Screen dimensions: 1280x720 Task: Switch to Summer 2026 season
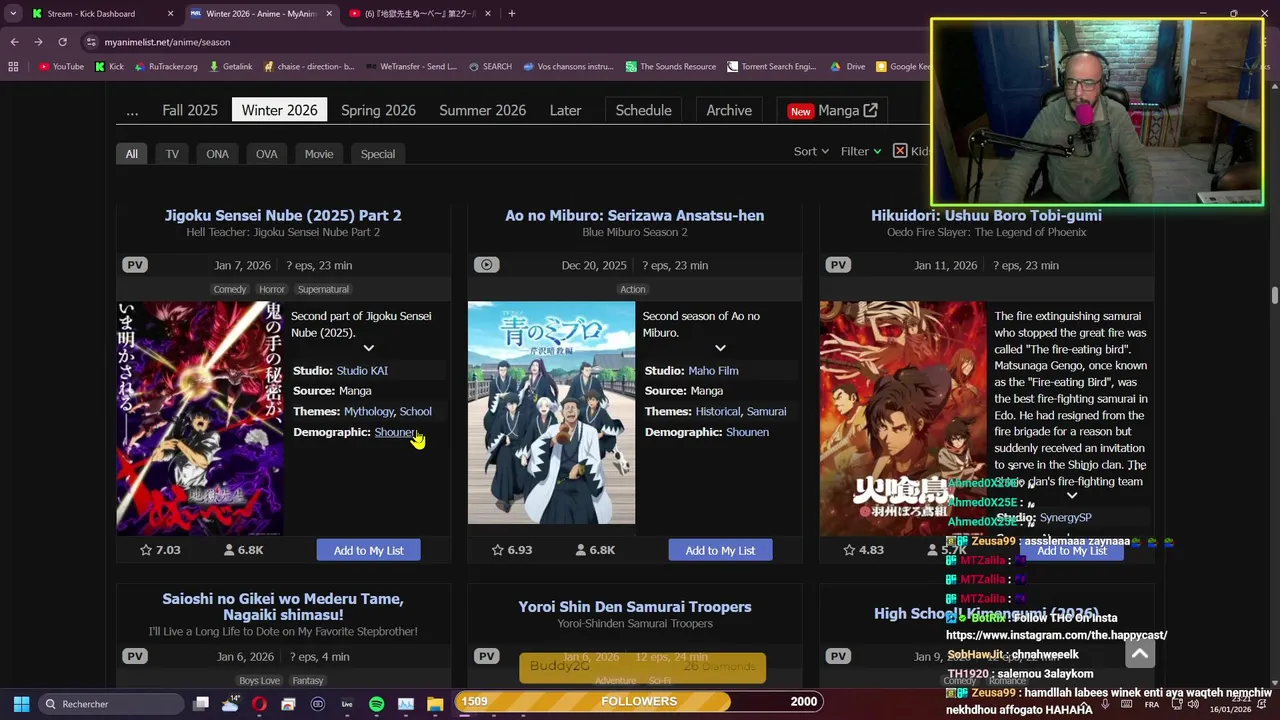coord(482,110)
